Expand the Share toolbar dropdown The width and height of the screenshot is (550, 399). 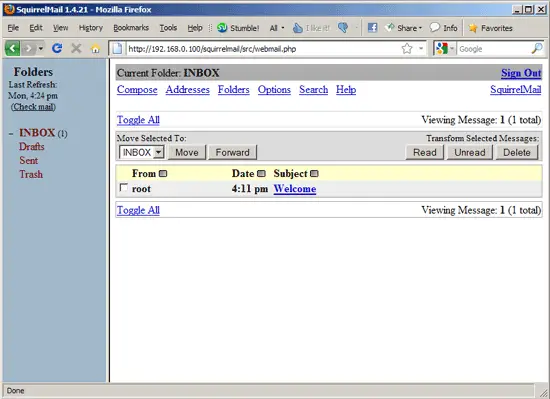tap(420, 28)
